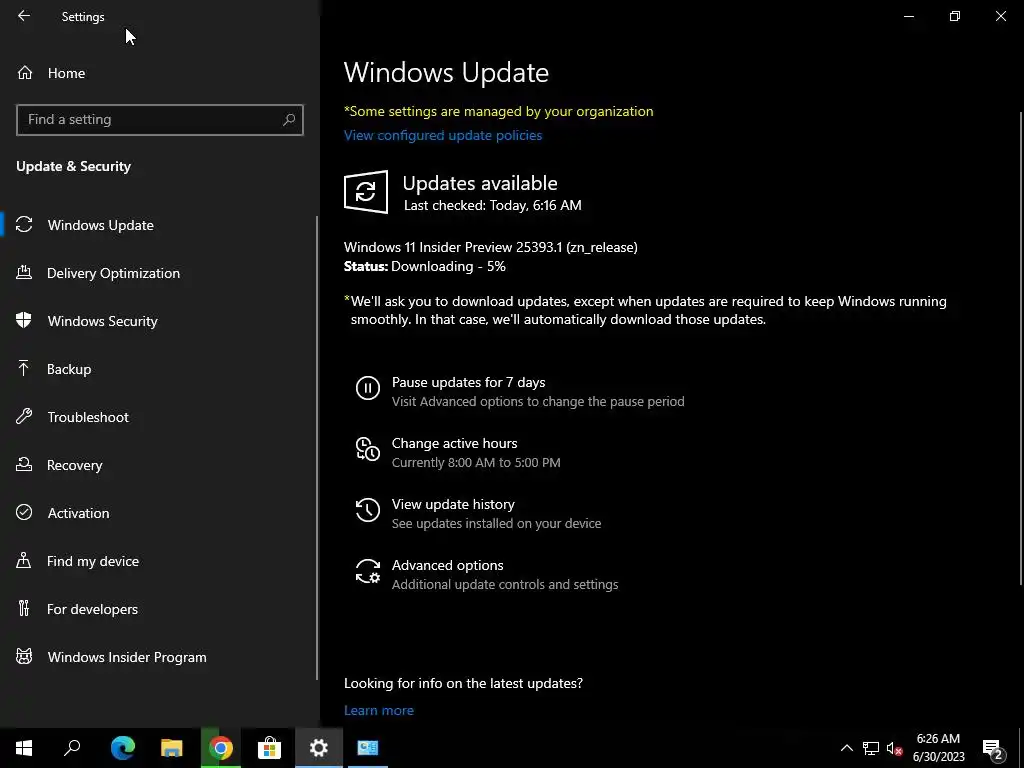Click the Advanced options gear-sync icon
Image resolution: width=1024 pixels, height=768 pixels.
[x=368, y=571]
